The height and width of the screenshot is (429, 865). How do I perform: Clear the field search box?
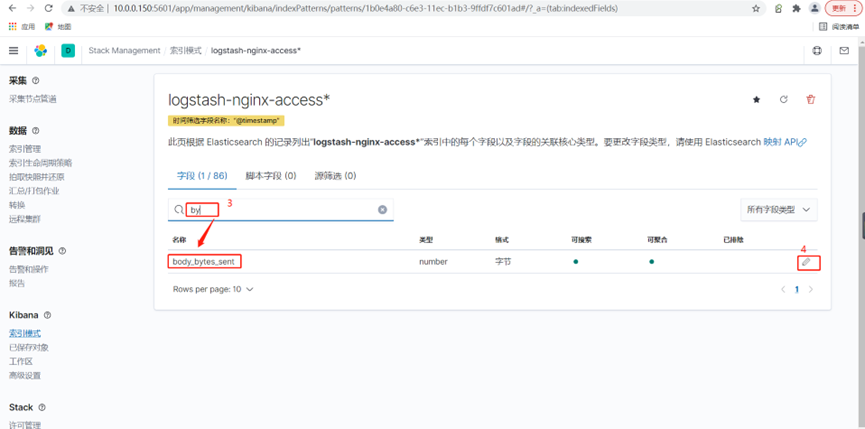tap(382, 210)
